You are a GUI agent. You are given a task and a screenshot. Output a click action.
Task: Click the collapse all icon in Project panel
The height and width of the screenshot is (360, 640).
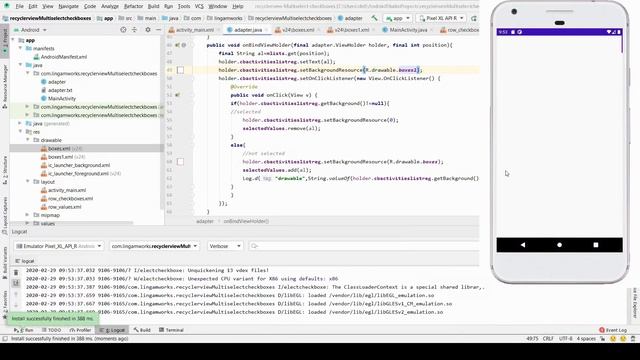pyautogui.click(x=134, y=30)
